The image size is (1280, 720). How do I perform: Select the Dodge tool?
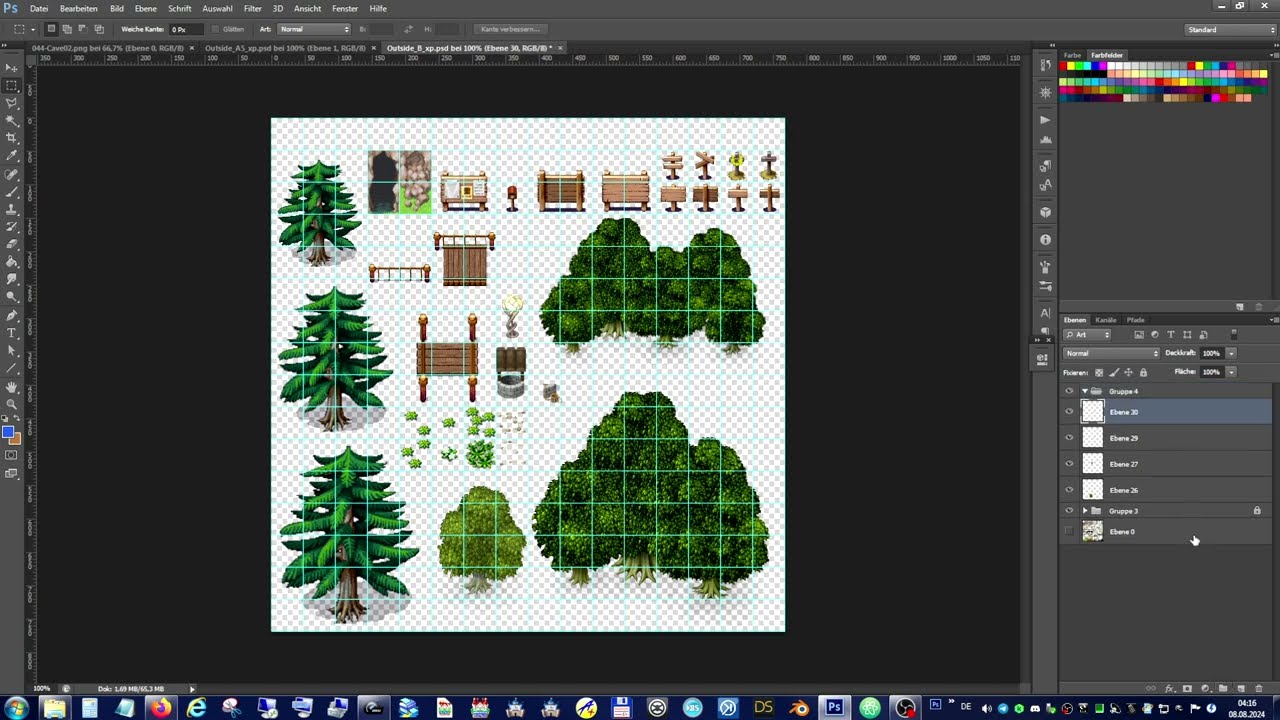(12, 297)
